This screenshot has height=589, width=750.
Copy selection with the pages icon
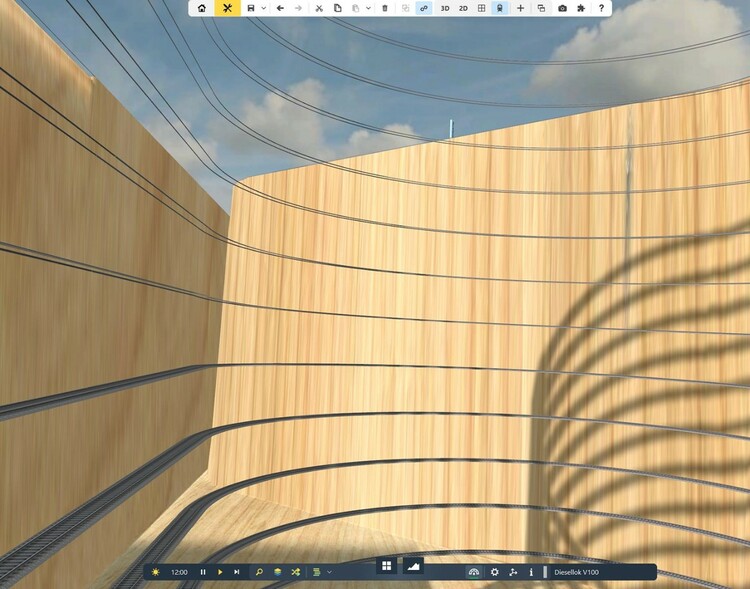click(x=338, y=8)
